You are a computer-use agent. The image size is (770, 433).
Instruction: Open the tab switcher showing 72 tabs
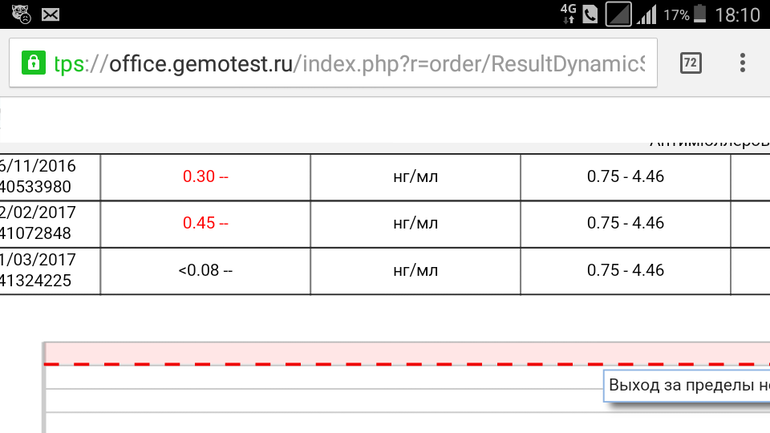[x=690, y=63]
